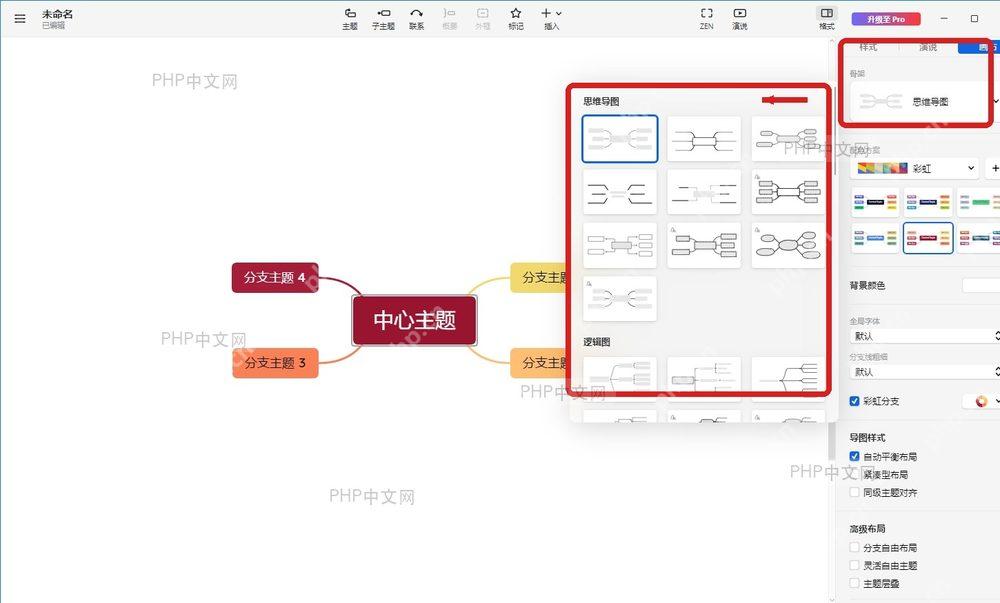Click the structure popup scrollbar
Image resolution: width=1000 pixels, height=603 pixels.
coord(835,132)
